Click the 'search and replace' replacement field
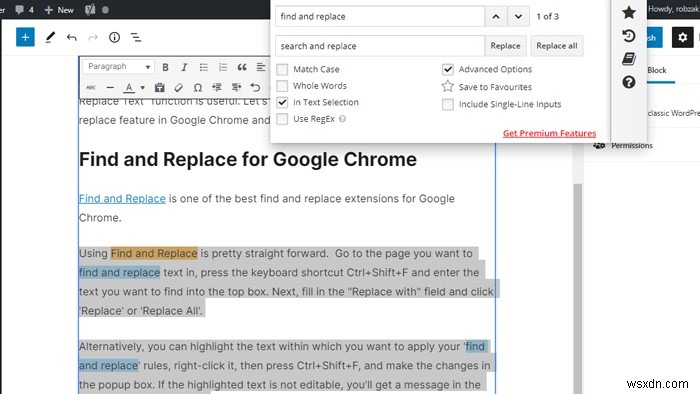Image resolution: width=700 pixels, height=394 pixels. pyautogui.click(x=379, y=46)
